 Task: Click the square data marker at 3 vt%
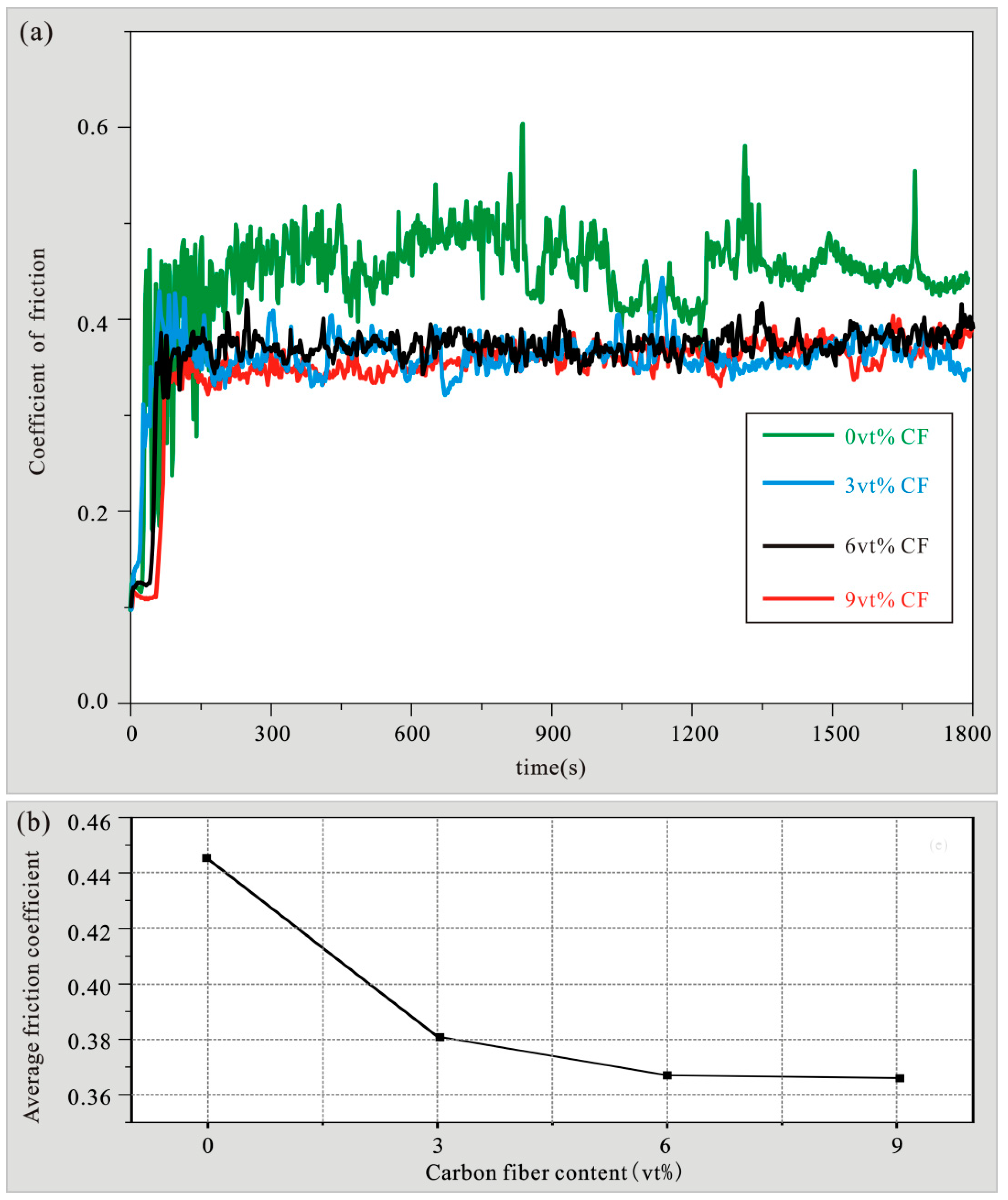(440, 1037)
